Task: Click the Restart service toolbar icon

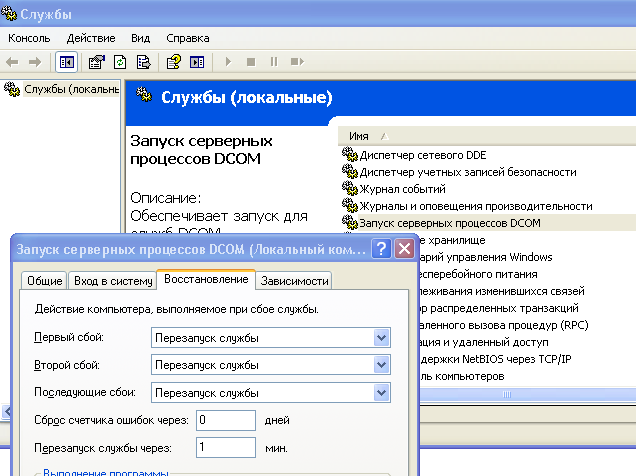Action: coord(297,62)
